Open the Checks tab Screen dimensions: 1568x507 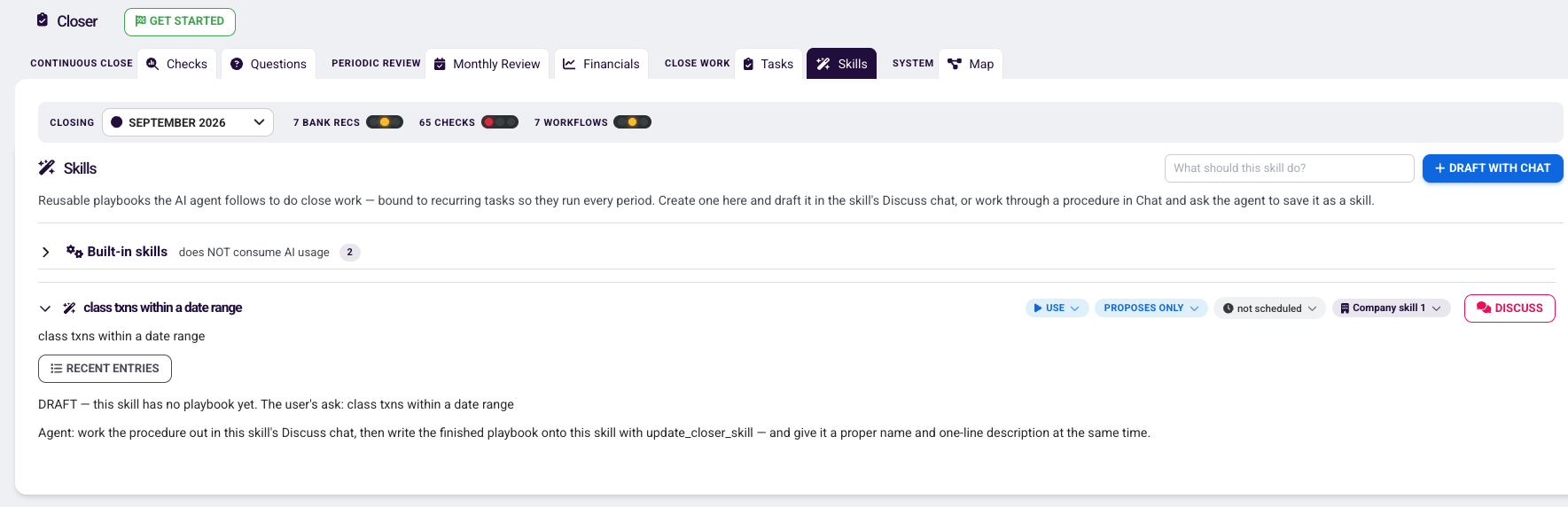(x=176, y=64)
